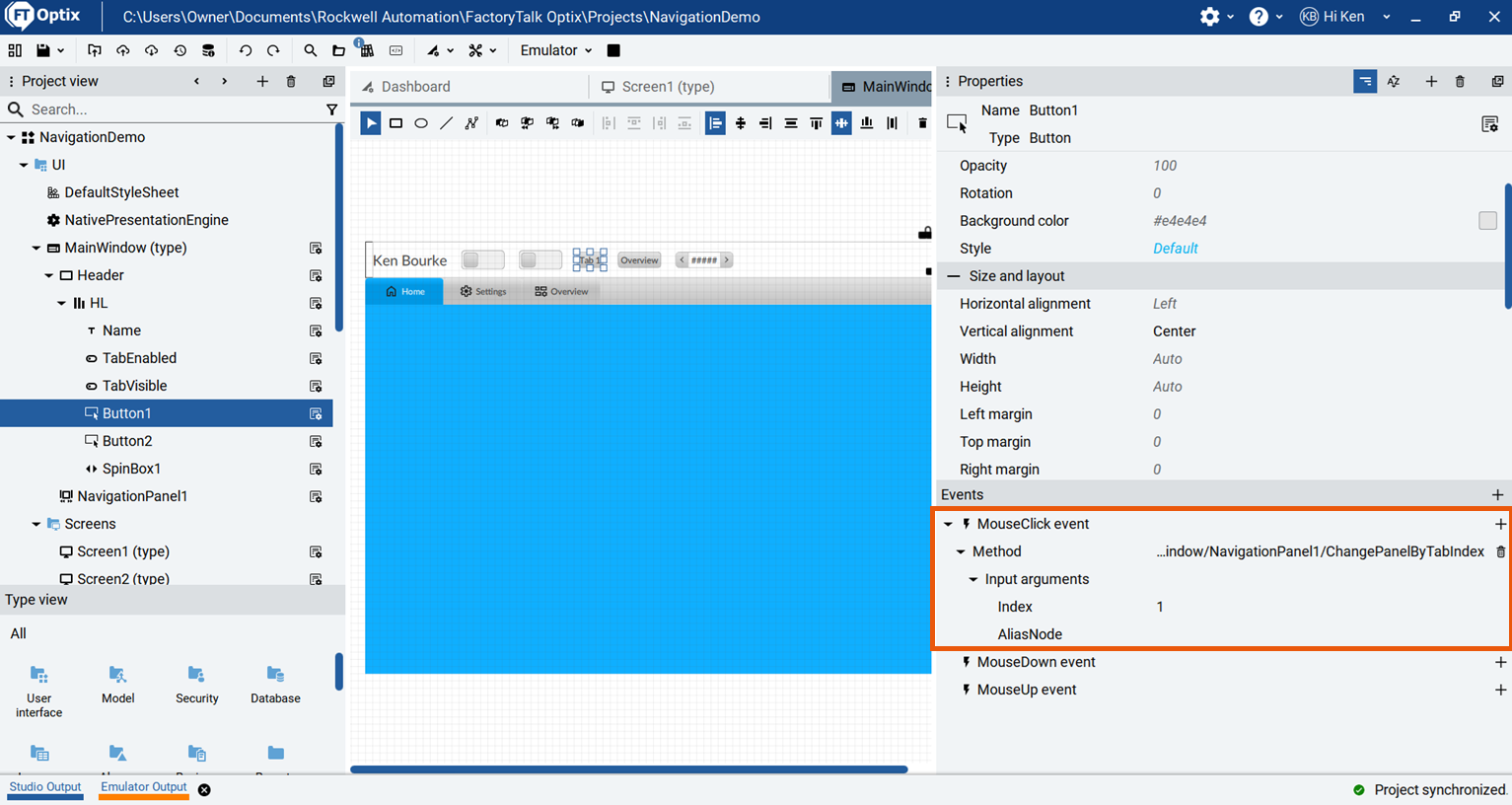The height and width of the screenshot is (805, 1512).
Task: Toggle the grouped properties view button
Action: [1365, 82]
